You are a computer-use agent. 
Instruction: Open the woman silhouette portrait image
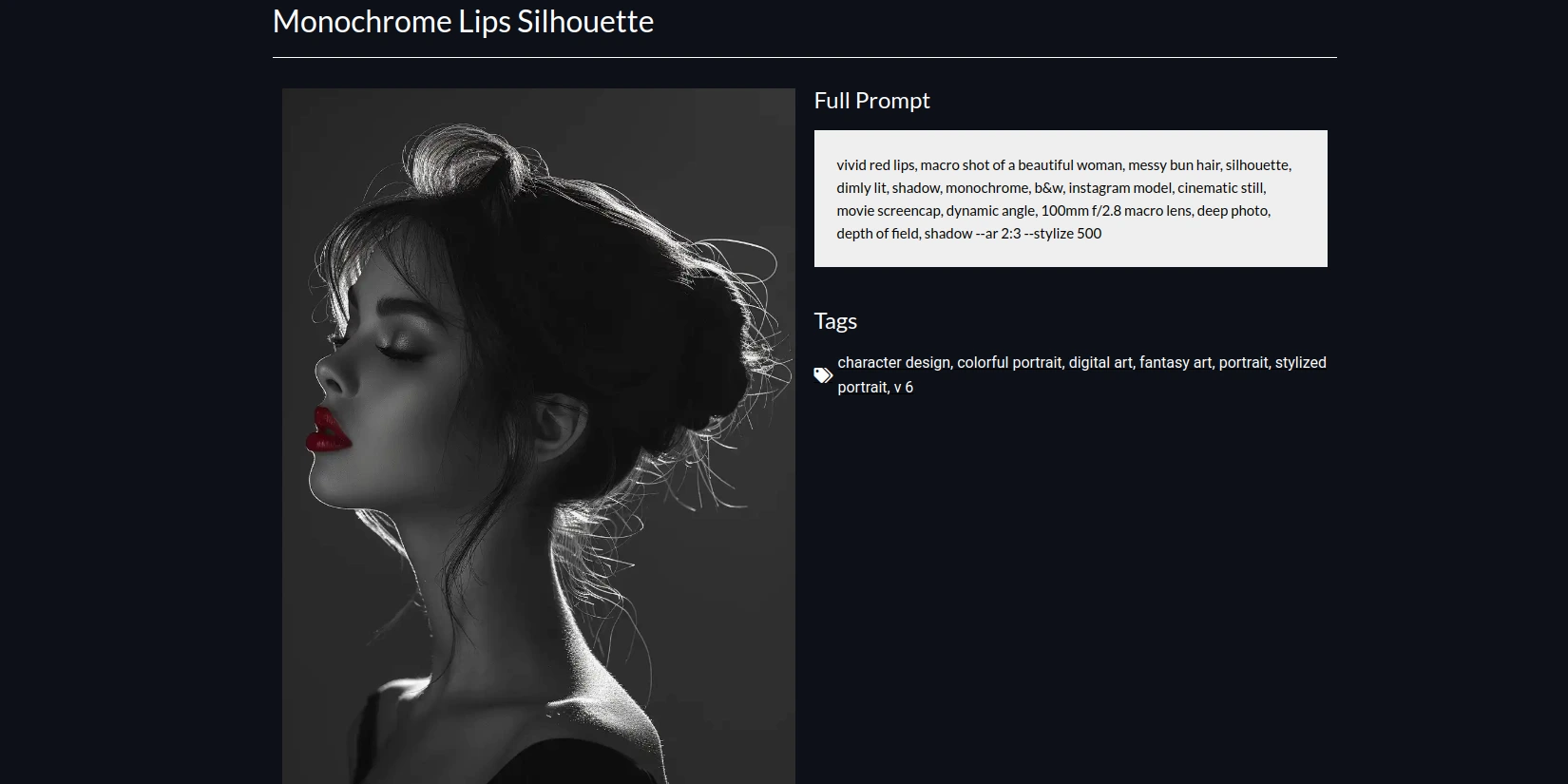click(x=538, y=436)
